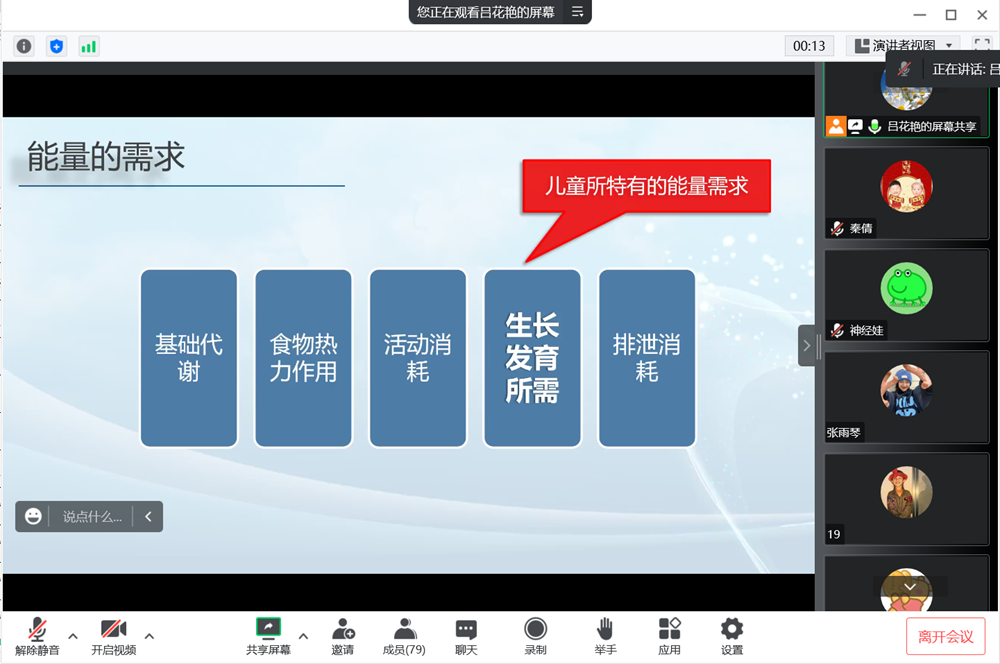This screenshot has height=664, width=1000.
Task: Open the 聊天 chat panel
Action: click(x=466, y=636)
